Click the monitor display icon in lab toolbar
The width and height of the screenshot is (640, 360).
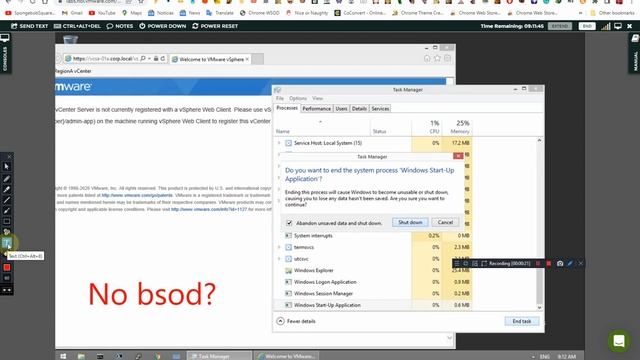tap(618, 26)
